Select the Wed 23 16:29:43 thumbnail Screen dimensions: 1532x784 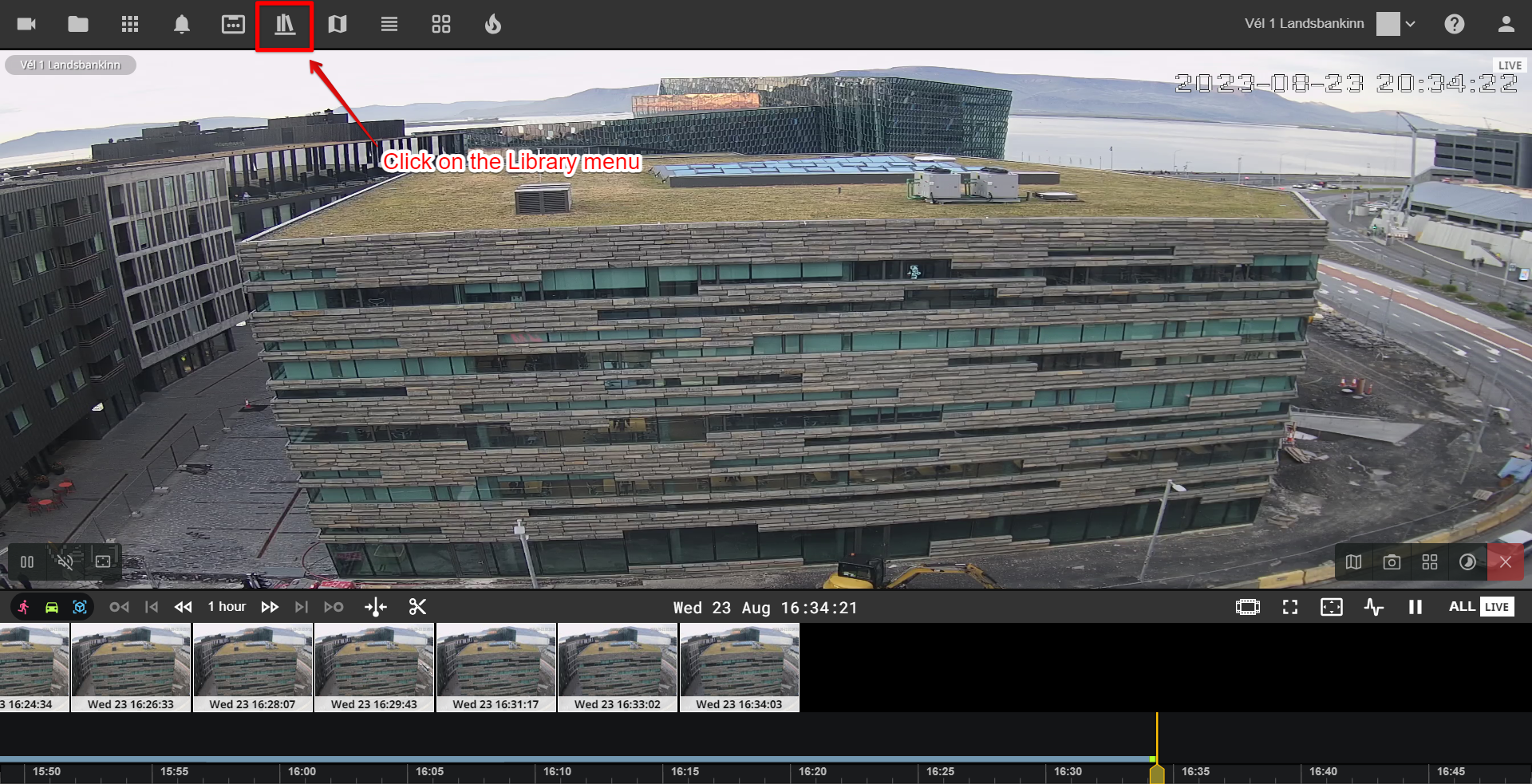(374, 667)
